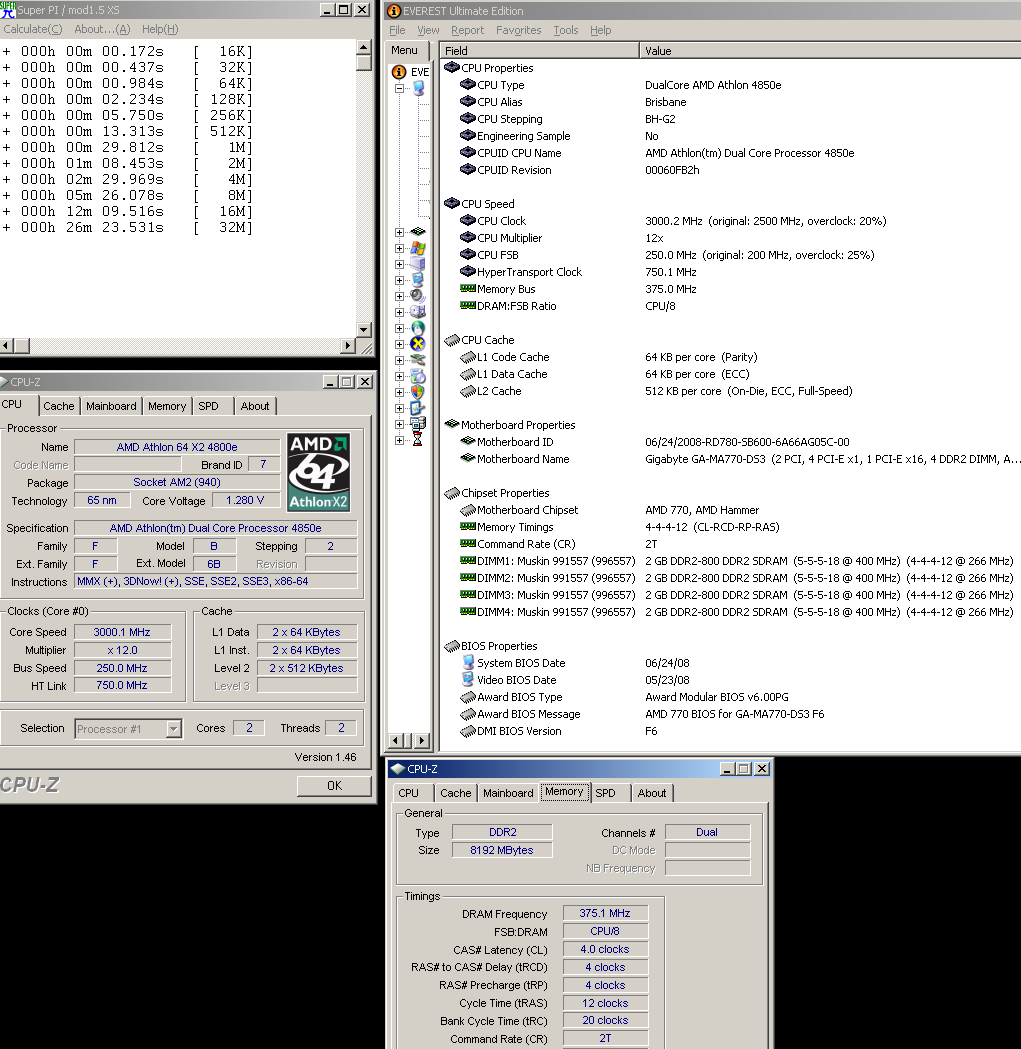Image resolution: width=1021 pixels, height=1049 pixels.
Task: Click Super PI horizontal scroll right arrow
Action: pyautogui.click(x=347, y=346)
